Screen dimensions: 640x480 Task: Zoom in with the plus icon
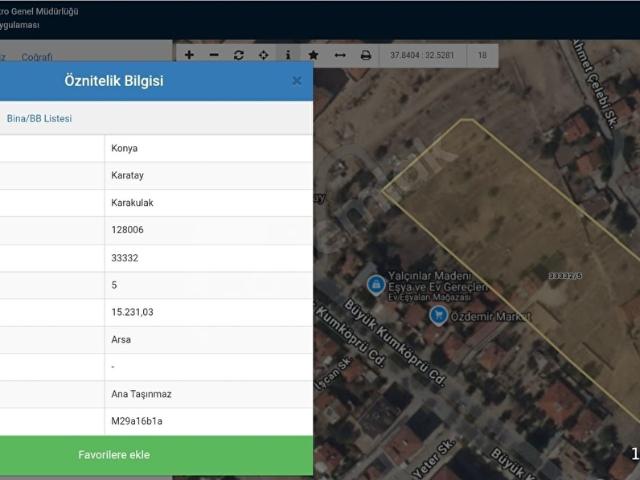pyautogui.click(x=189, y=55)
